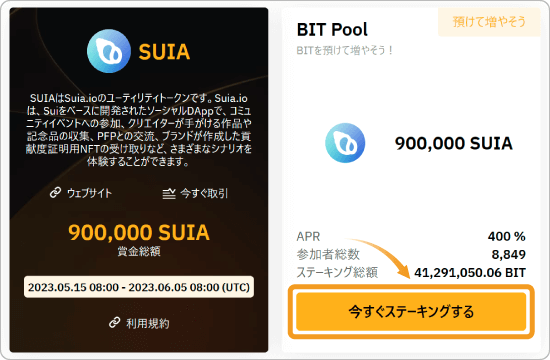The width and height of the screenshot is (550, 360).
Task: Open the 利用規約 terms link
Action: [148, 323]
